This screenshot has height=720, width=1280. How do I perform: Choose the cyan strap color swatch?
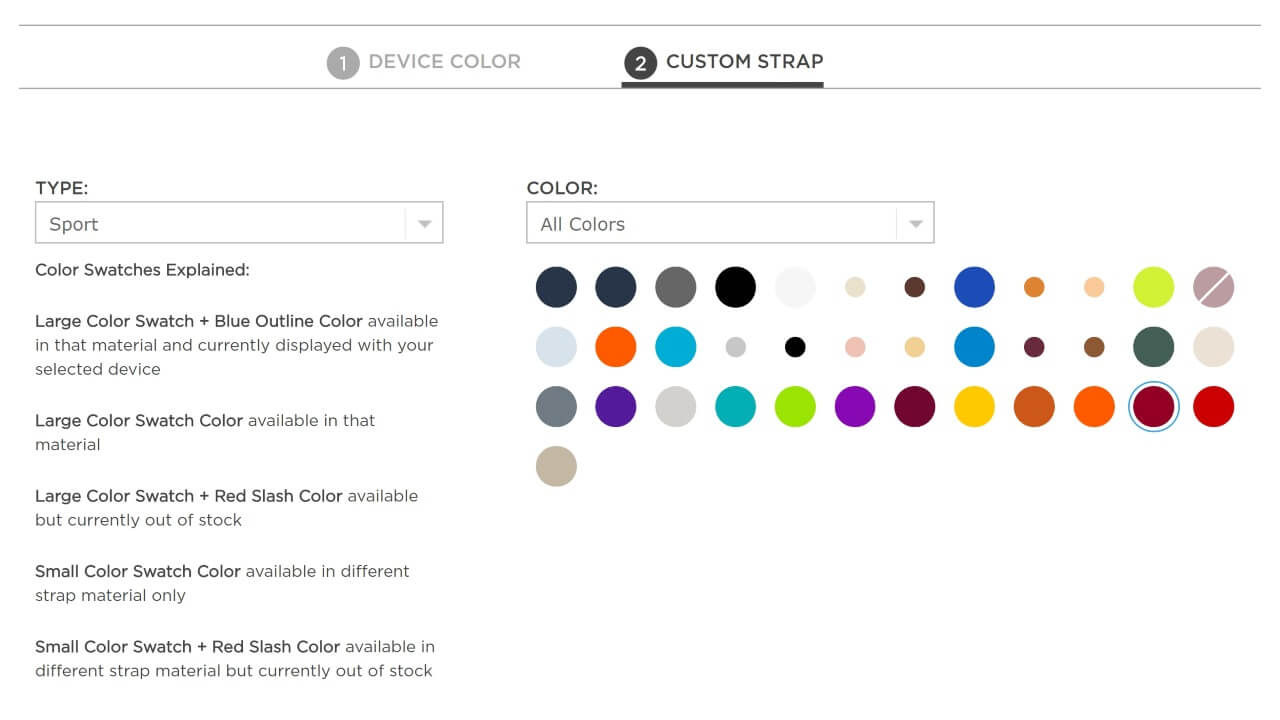click(675, 347)
